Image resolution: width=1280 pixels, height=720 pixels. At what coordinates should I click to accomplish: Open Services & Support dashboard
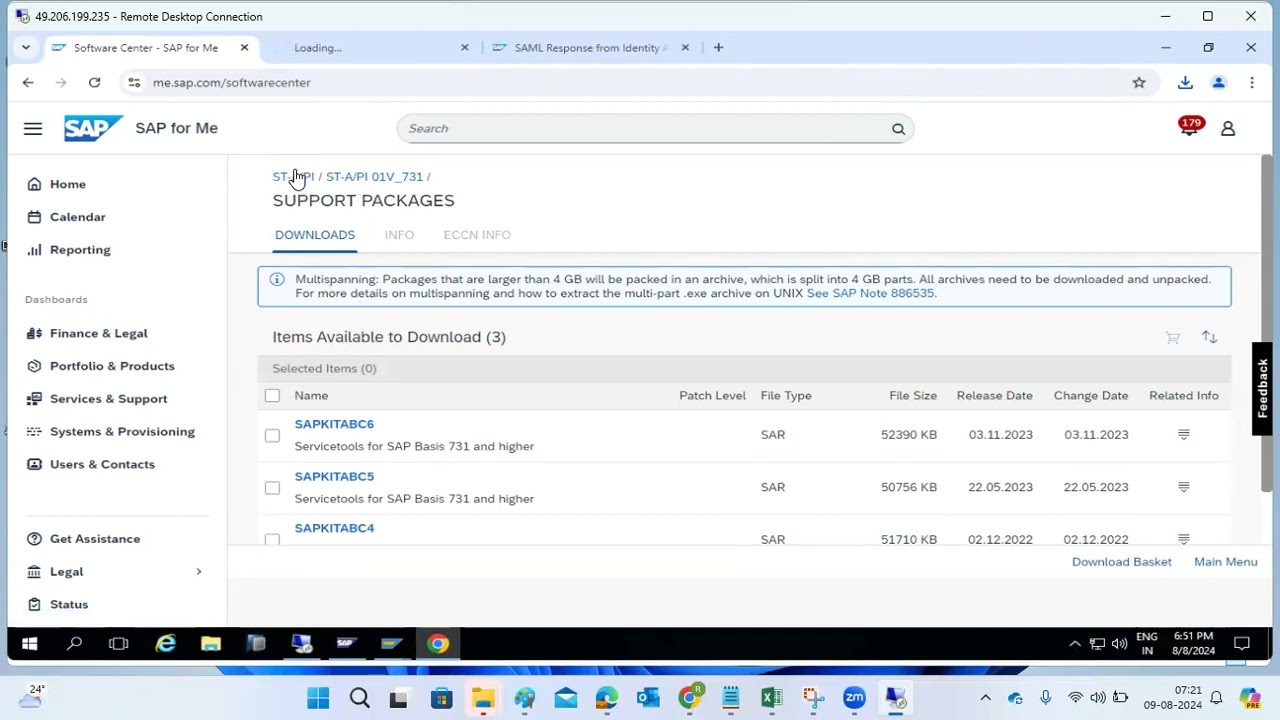pyautogui.click(x=108, y=399)
